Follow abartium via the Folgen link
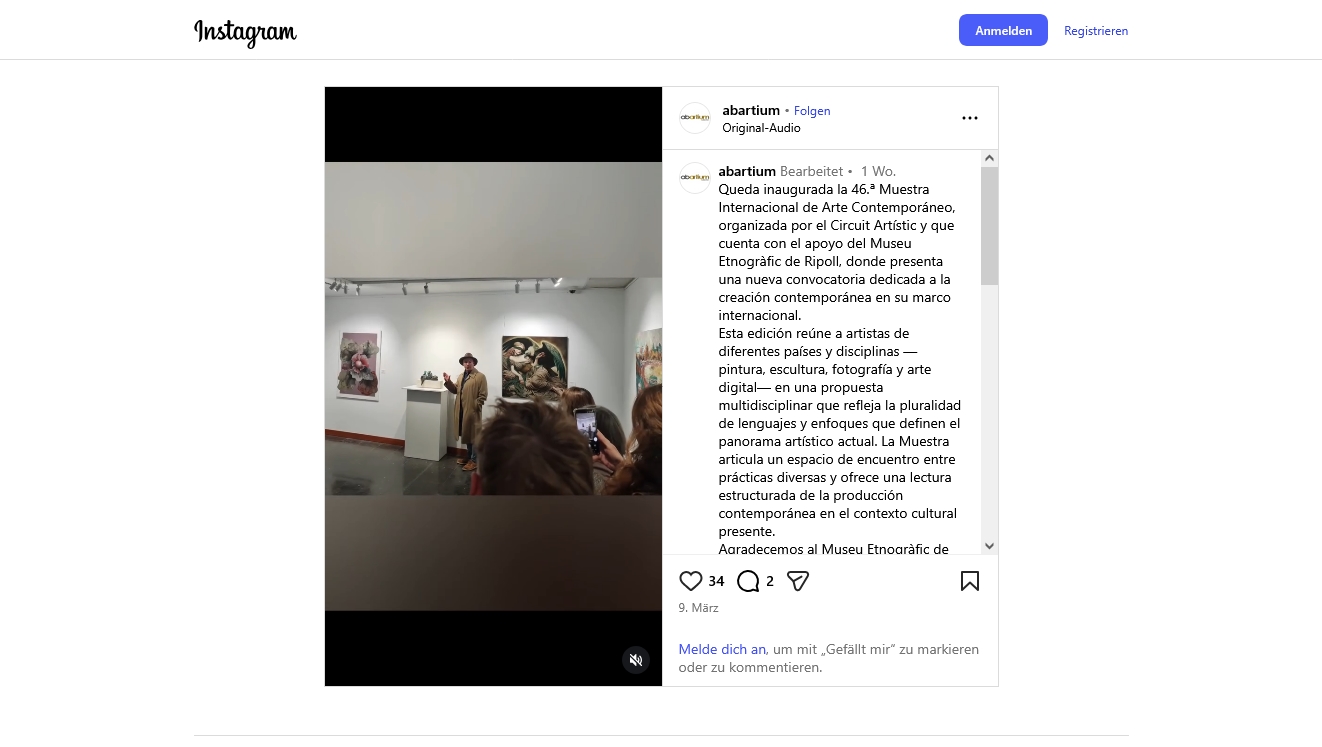The height and width of the screenshot is (747, 1322). (x=812, y=111)
